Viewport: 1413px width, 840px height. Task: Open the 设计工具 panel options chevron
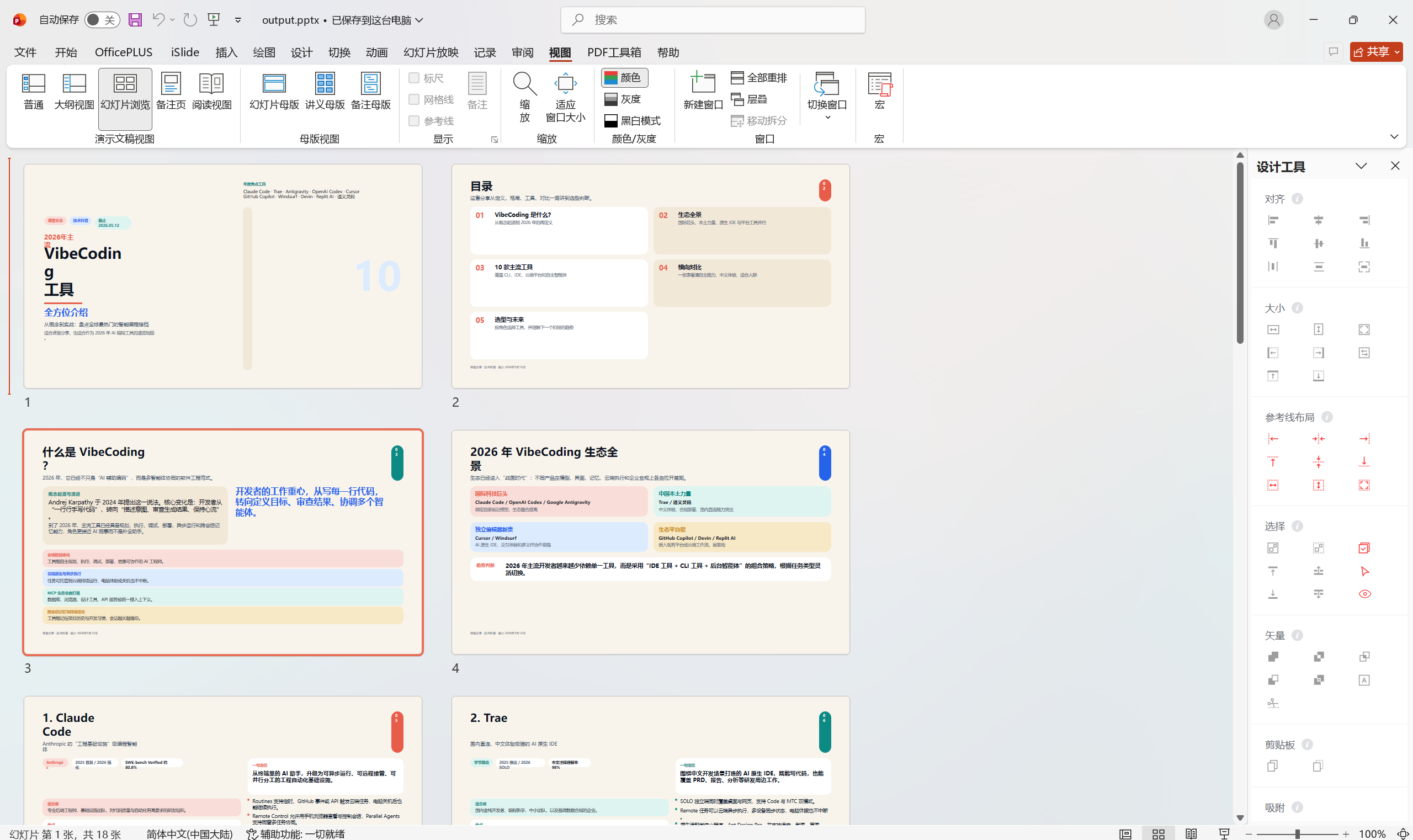point(1361,166)
